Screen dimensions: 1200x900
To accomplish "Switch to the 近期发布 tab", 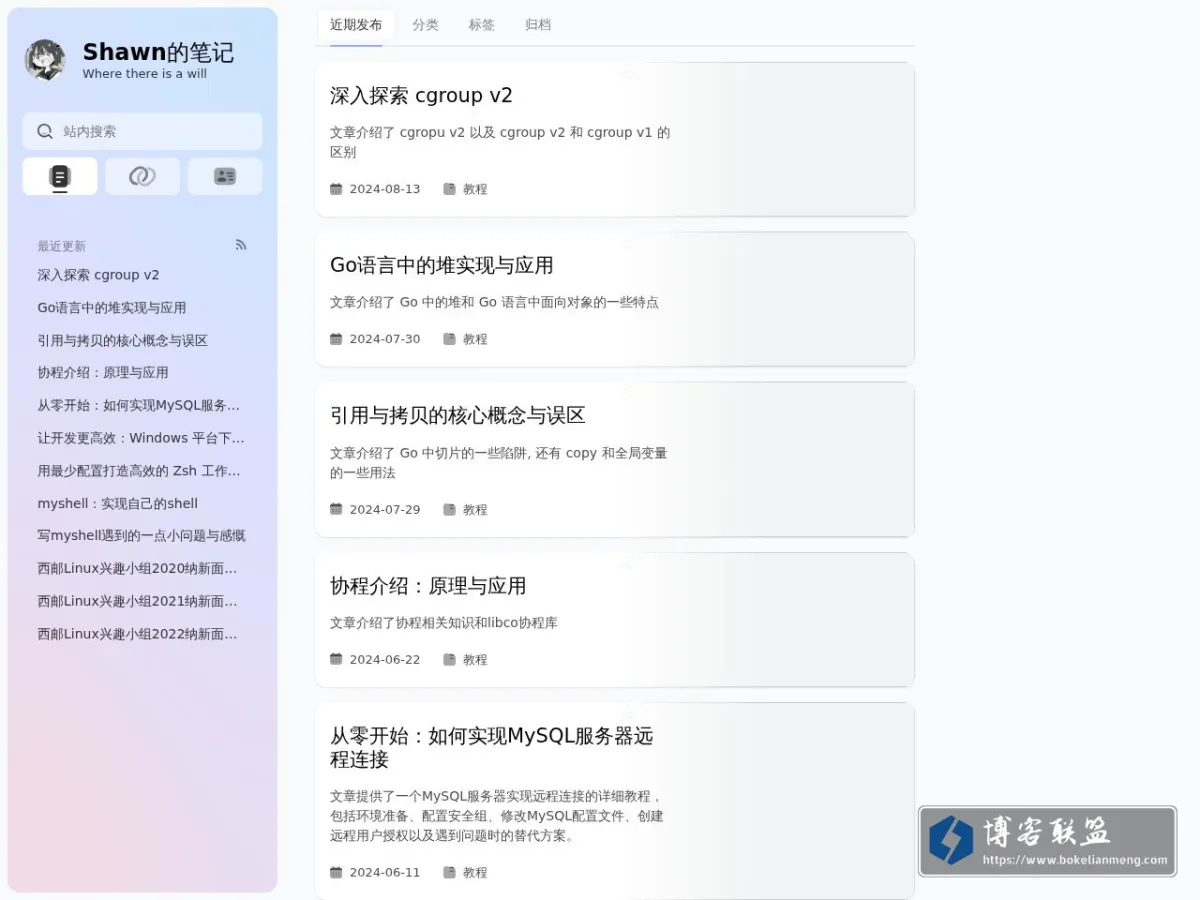I will [356, 25].
